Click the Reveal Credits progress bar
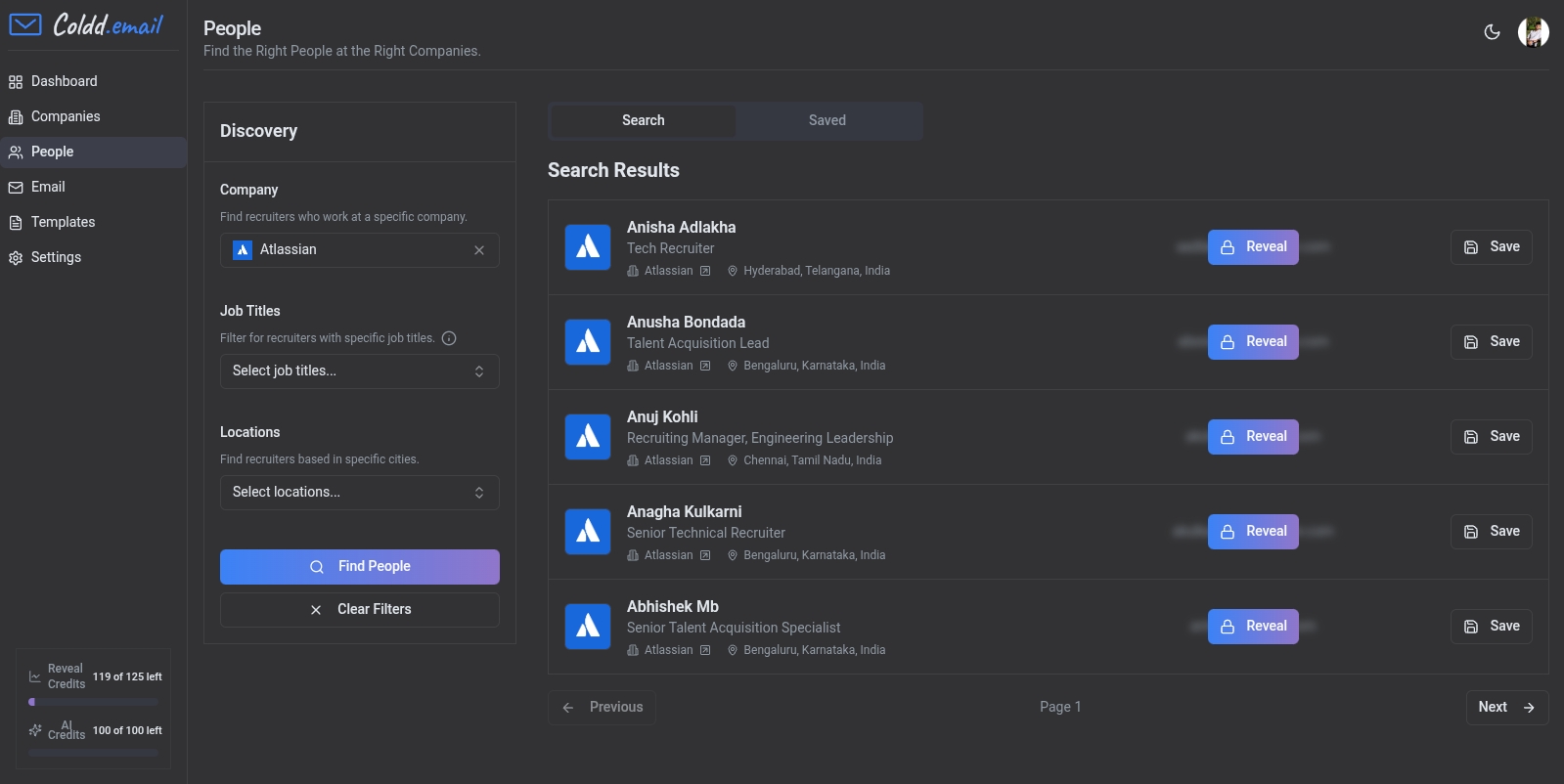The image size is (1564, 784). click(94, 702)
